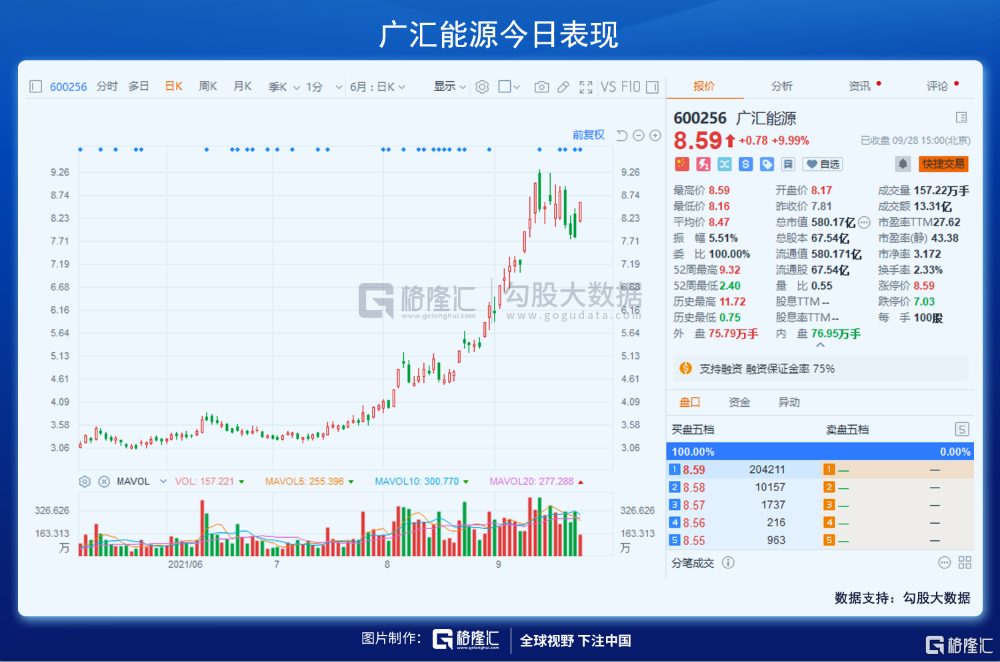Screen dimensions: 1000x662
Task: Select bid level 2 price 8.58
Action: click(694, 488)
